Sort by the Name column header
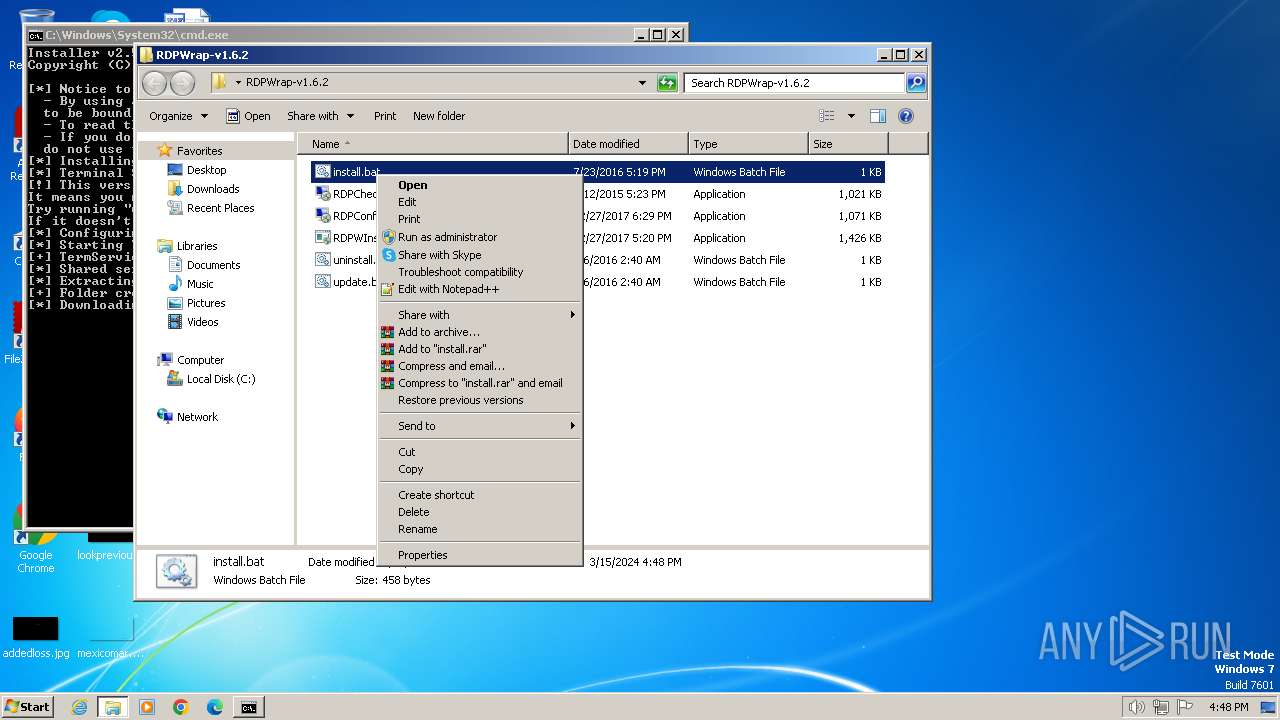Image resolution: width=1280 pixels, height=720 pixels. [432, 144]
